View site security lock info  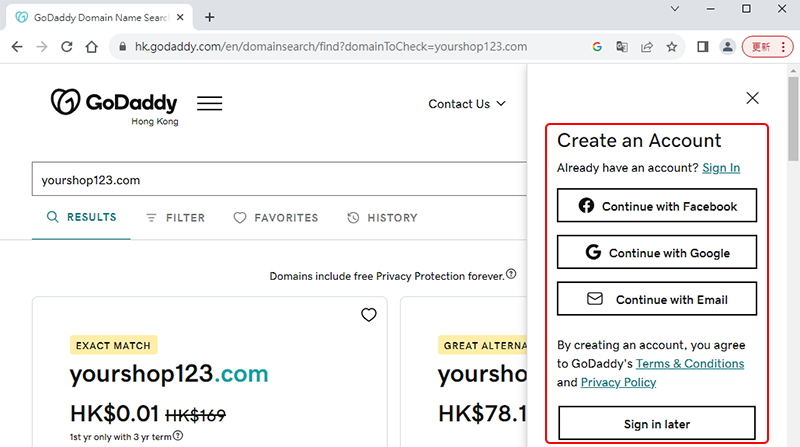pyautogui.click(x=122, y=47)
